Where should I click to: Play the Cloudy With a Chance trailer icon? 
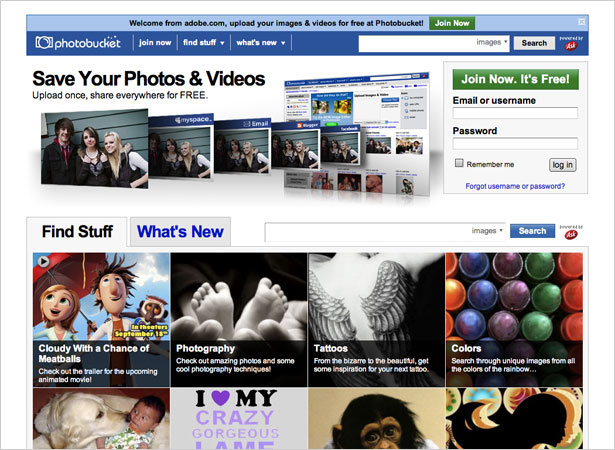tap(44, 261)
